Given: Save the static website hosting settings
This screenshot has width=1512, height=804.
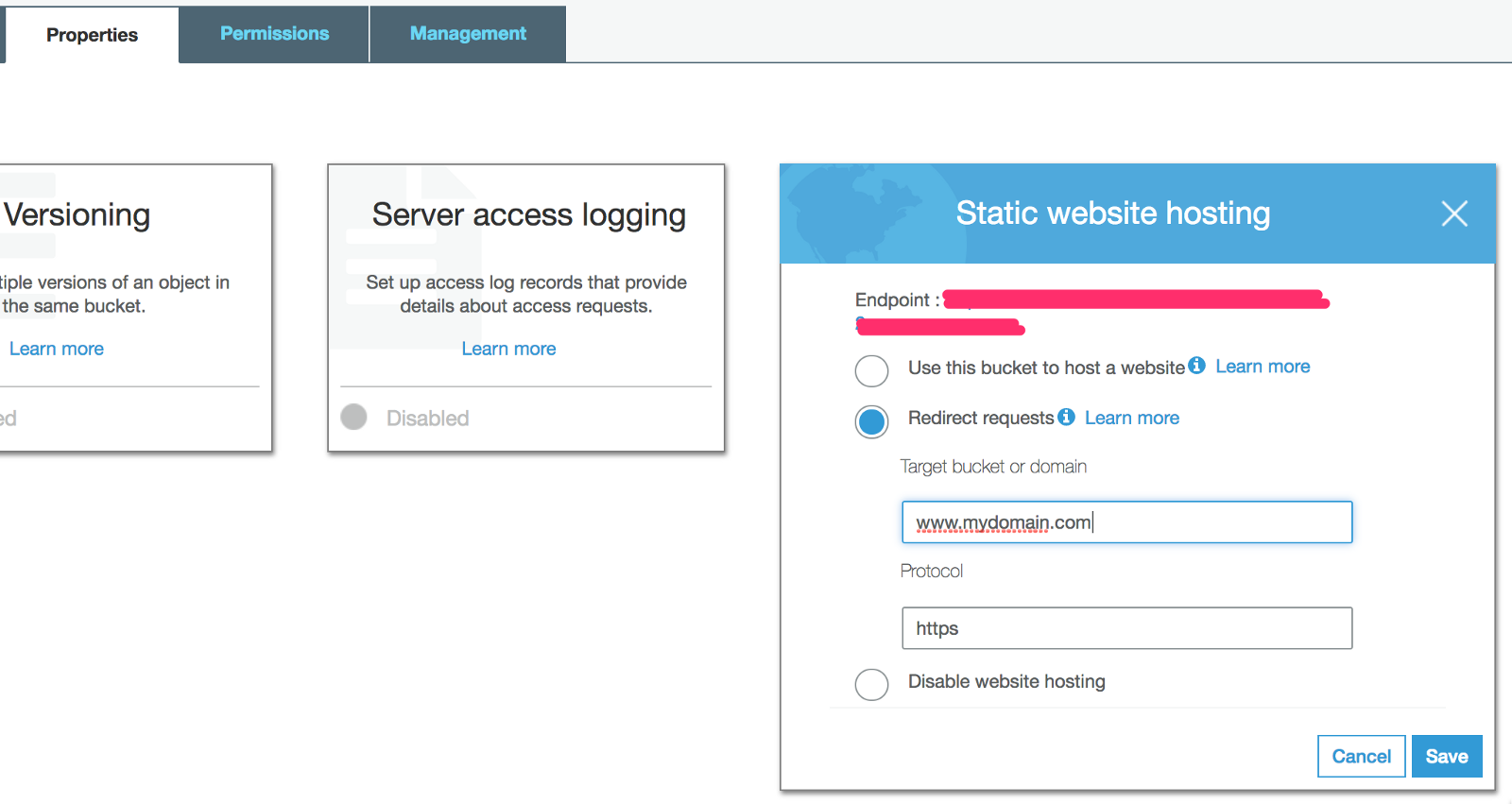Looking at the screenshot, I should tap(1446, 756).
